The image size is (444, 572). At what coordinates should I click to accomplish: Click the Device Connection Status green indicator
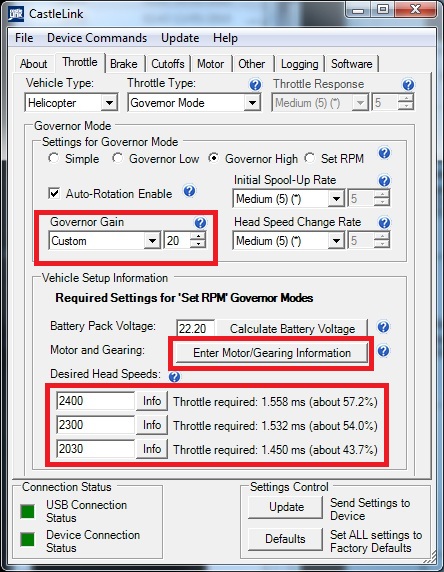coord(27,540)
